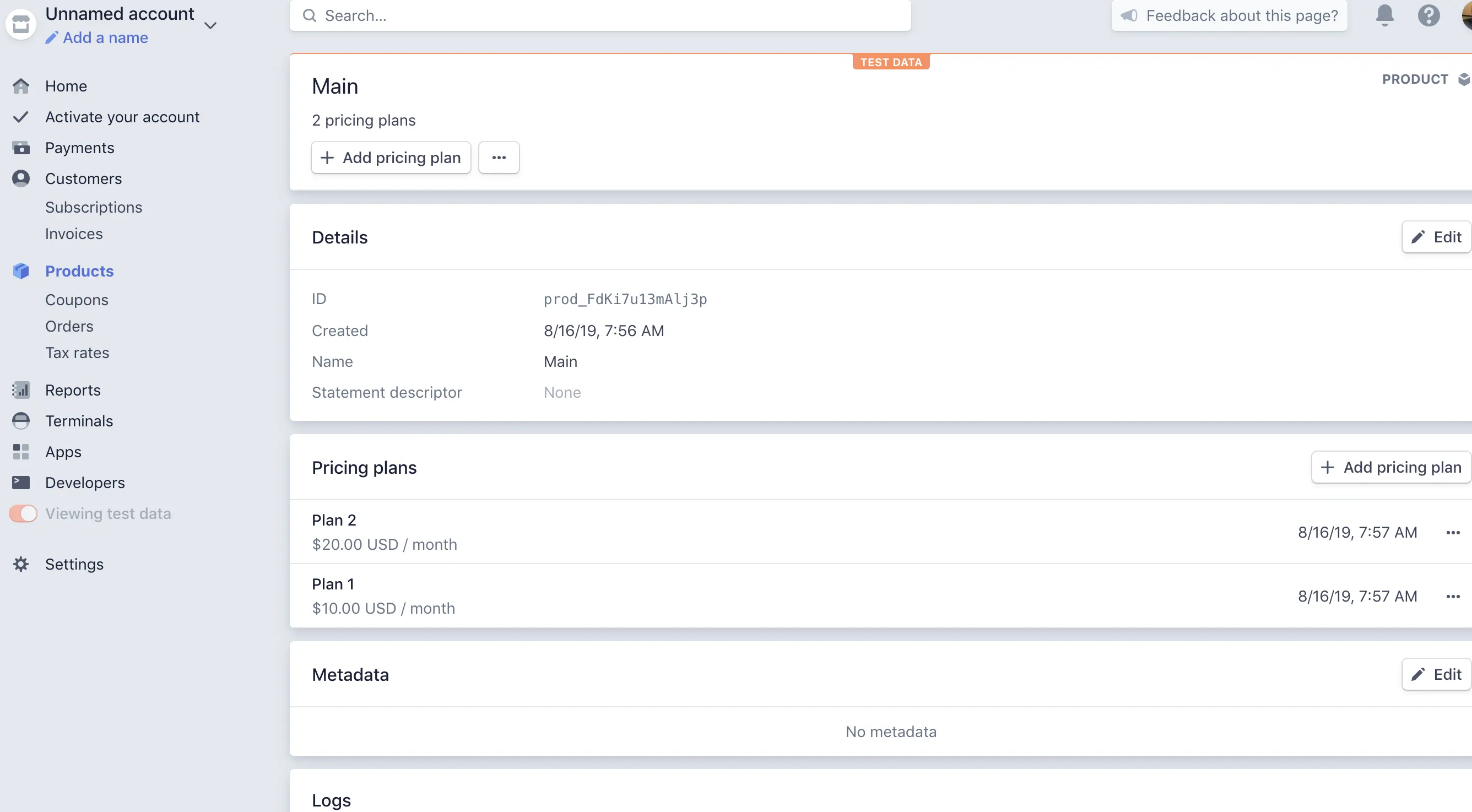Viewport: 1472px width, 812px height.
Task: Click the notifications bell icon
Action: (x=1384, y=15)
